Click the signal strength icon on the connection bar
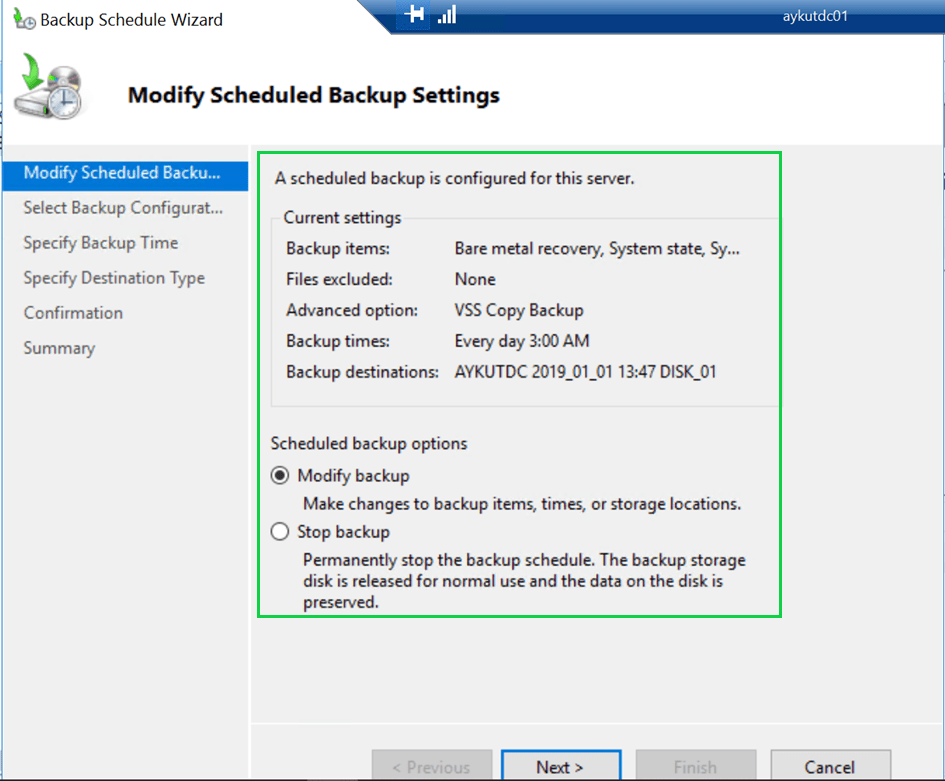 coord(447,15)
